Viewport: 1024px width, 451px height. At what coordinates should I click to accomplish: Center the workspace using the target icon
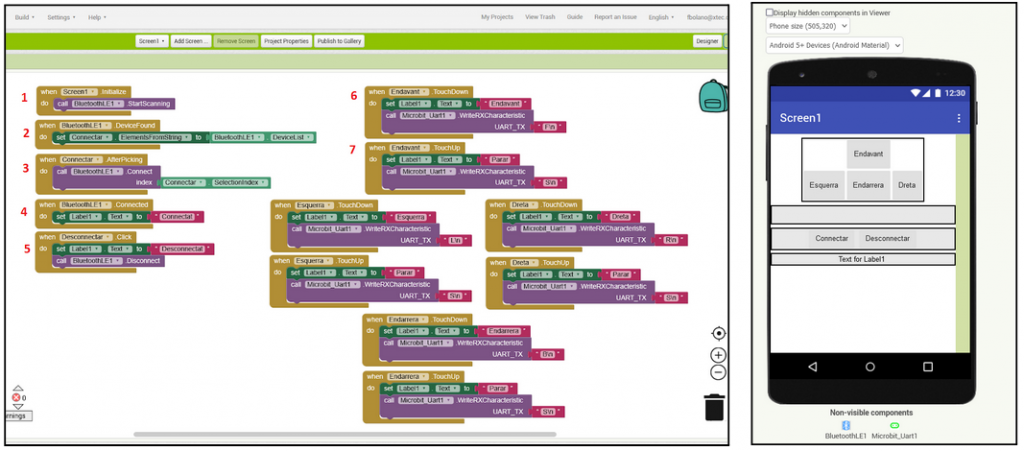pyautogui.click(x=718, y=333)
